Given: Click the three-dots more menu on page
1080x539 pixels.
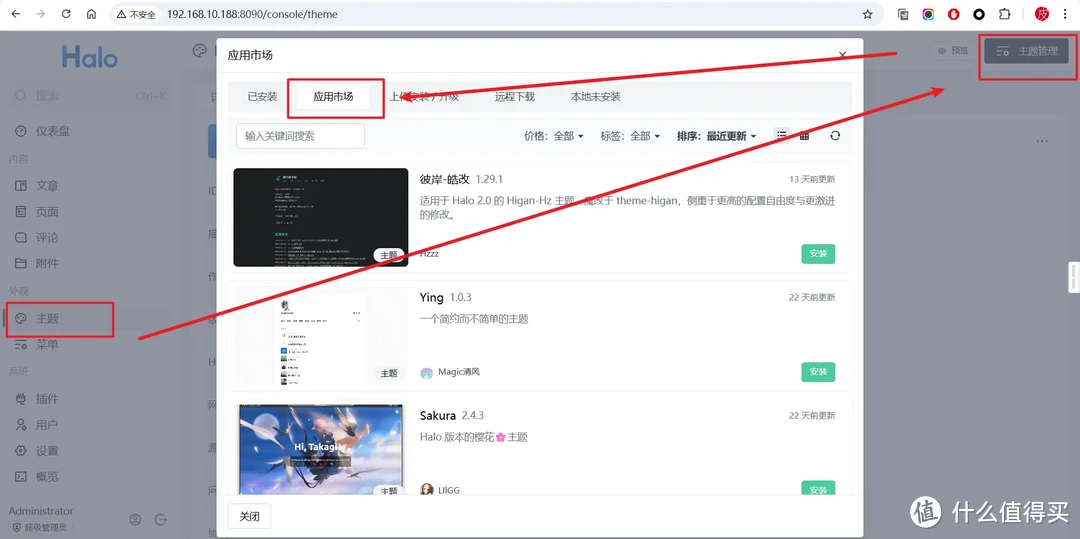Looking at the screenshot, I should [1042, 141].
